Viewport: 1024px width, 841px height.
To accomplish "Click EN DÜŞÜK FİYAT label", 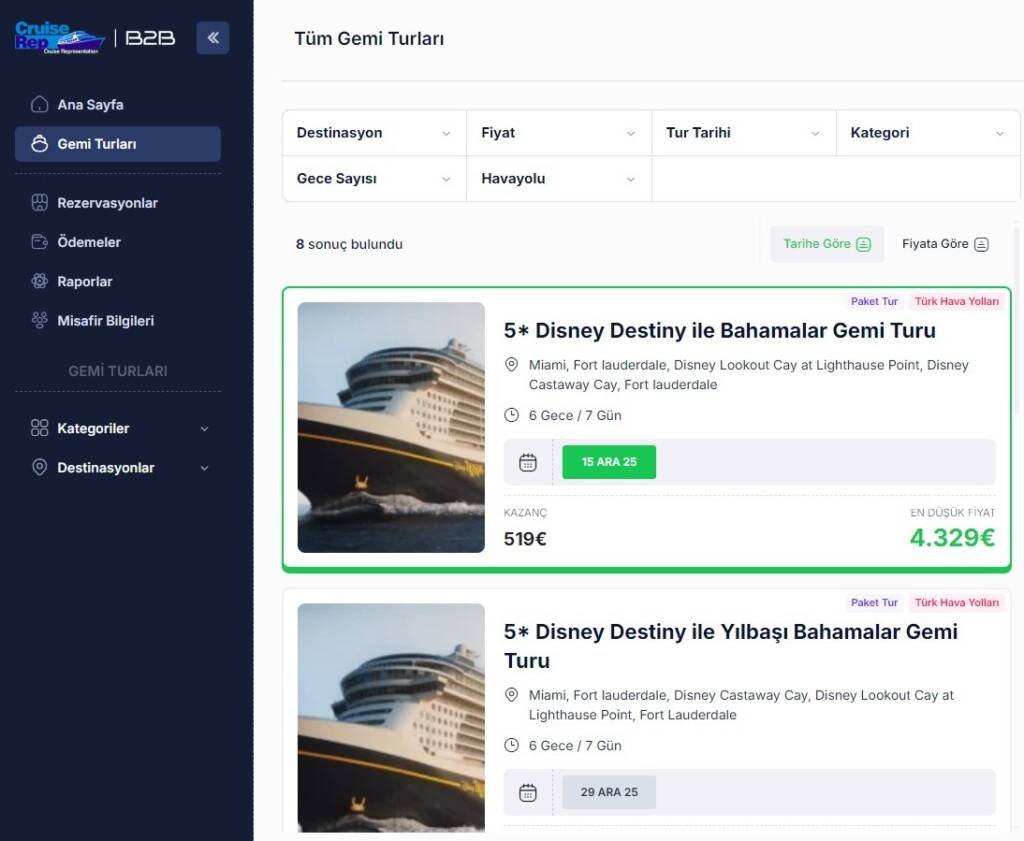I will (x=953, y=513).
